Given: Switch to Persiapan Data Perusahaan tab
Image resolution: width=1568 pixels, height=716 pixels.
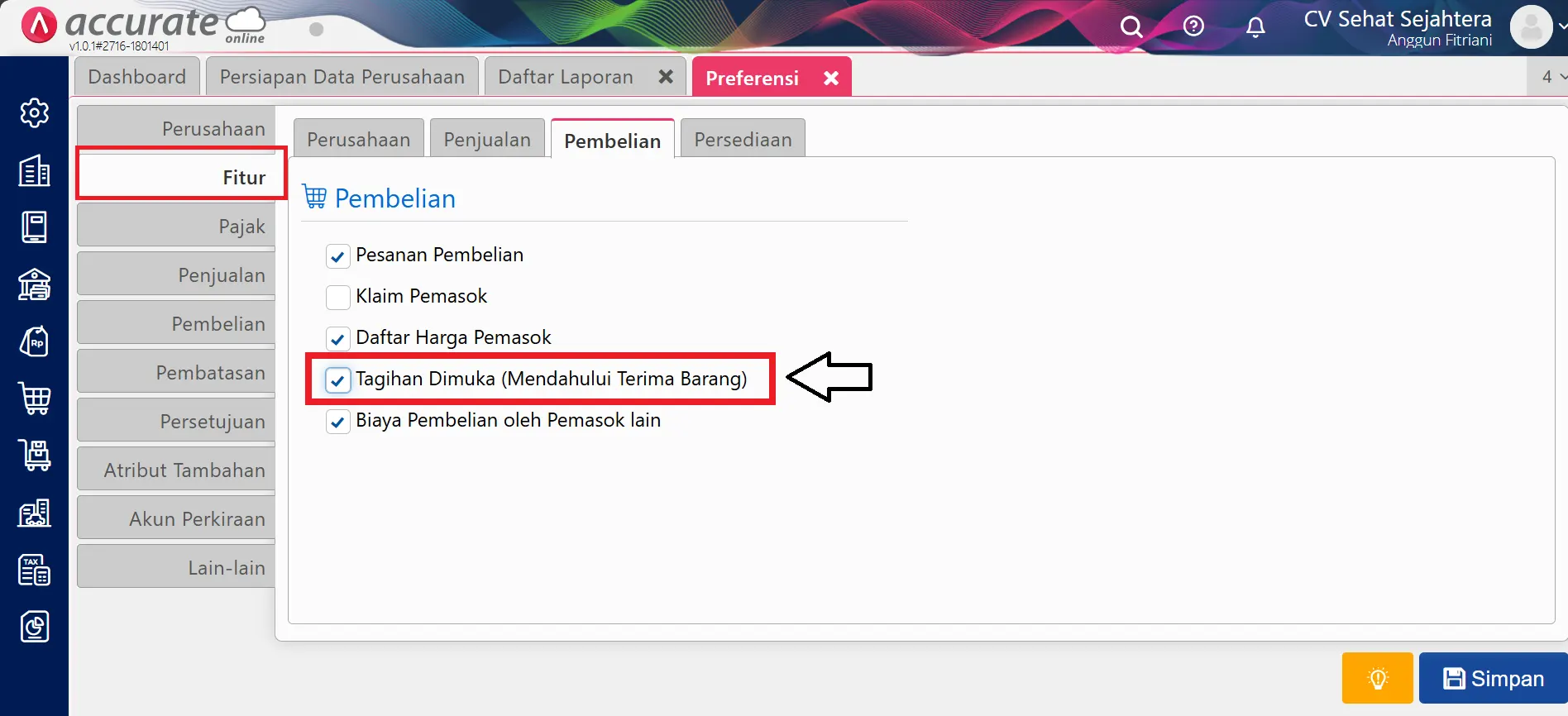Looking at the screenshot, I should (342, 77).
